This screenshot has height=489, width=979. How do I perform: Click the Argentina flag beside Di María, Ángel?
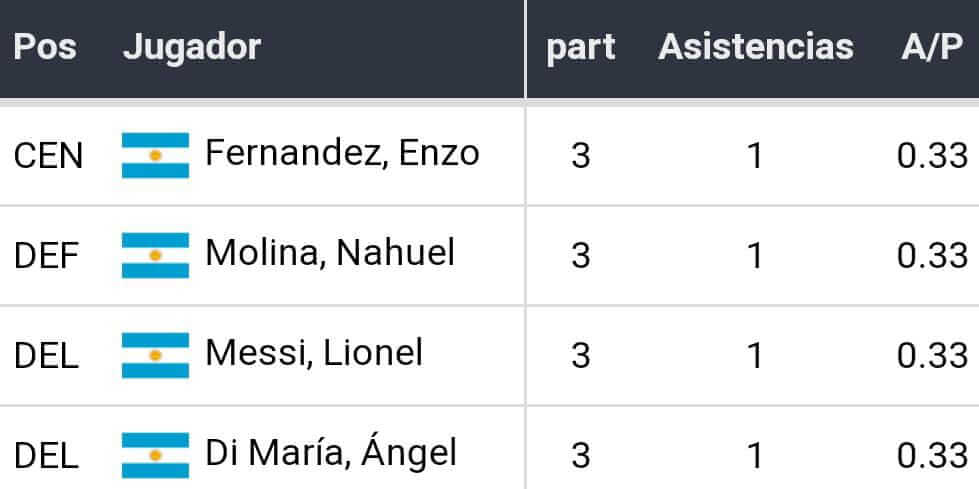[x=155, y=455]
